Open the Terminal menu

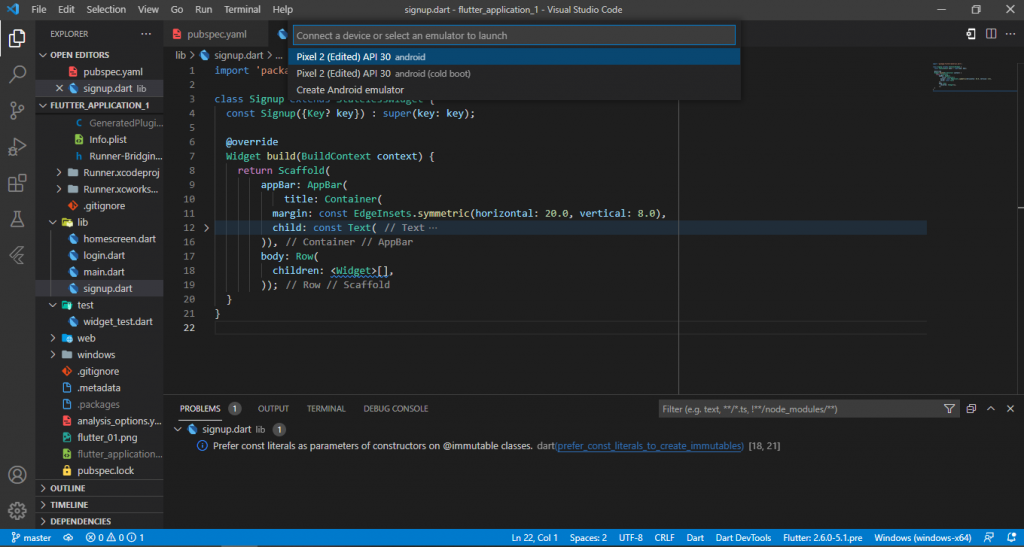tap(242, 9)
